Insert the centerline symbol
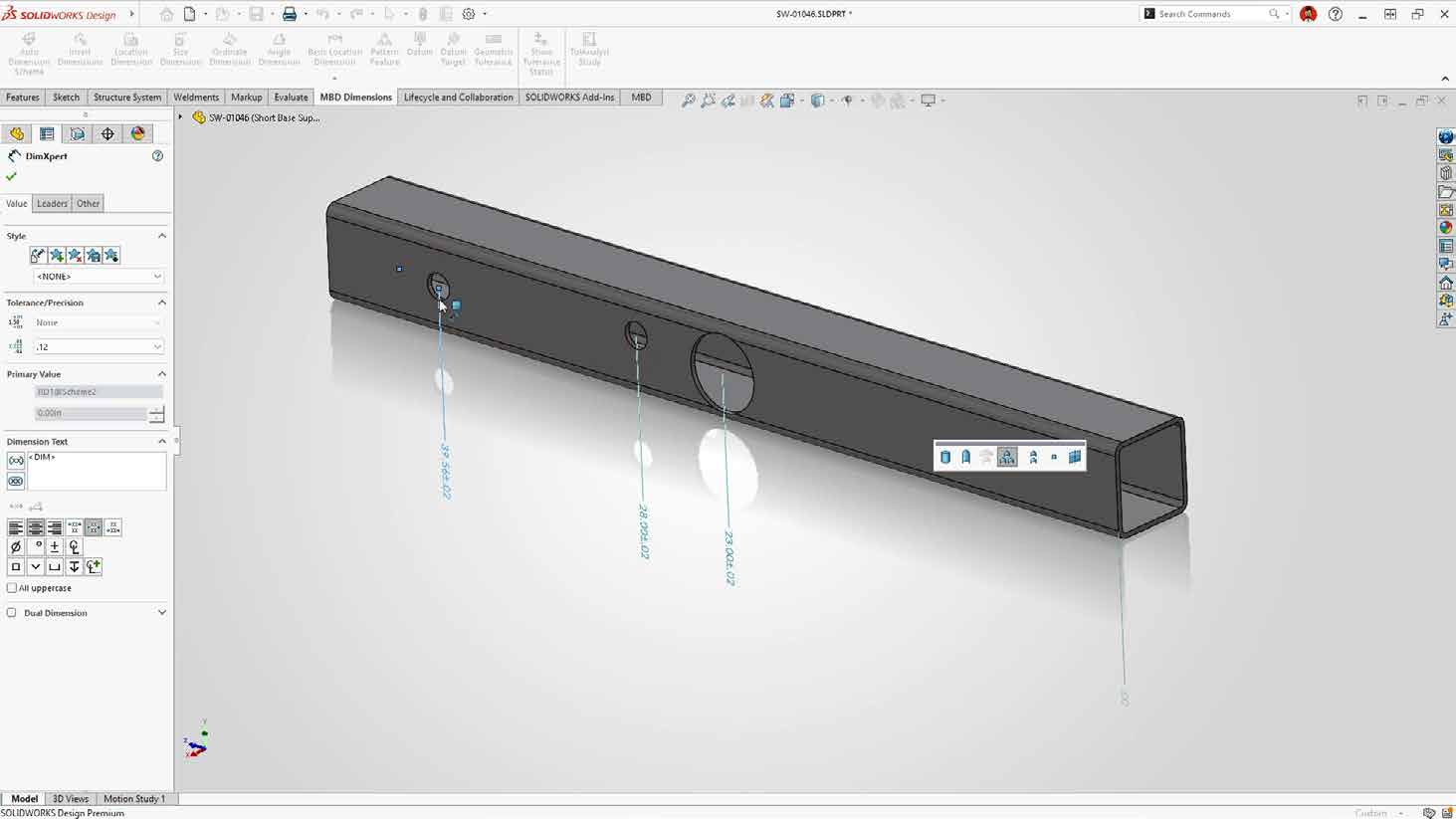Viewport: 1456px width, 819px height. 74,547
